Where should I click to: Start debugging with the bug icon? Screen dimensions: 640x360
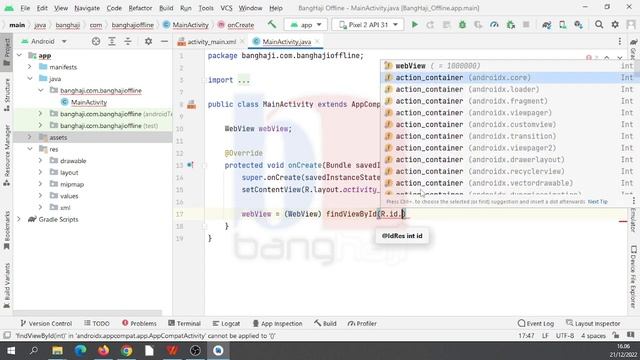tap(462, 25)
